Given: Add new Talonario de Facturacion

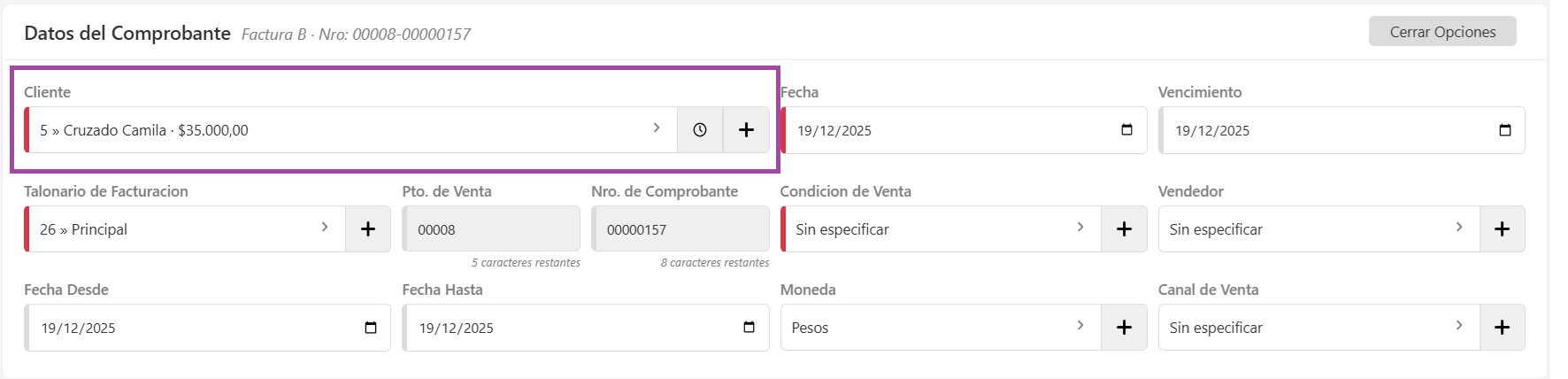Looking at the screenshot, I should tap(368, 229).
